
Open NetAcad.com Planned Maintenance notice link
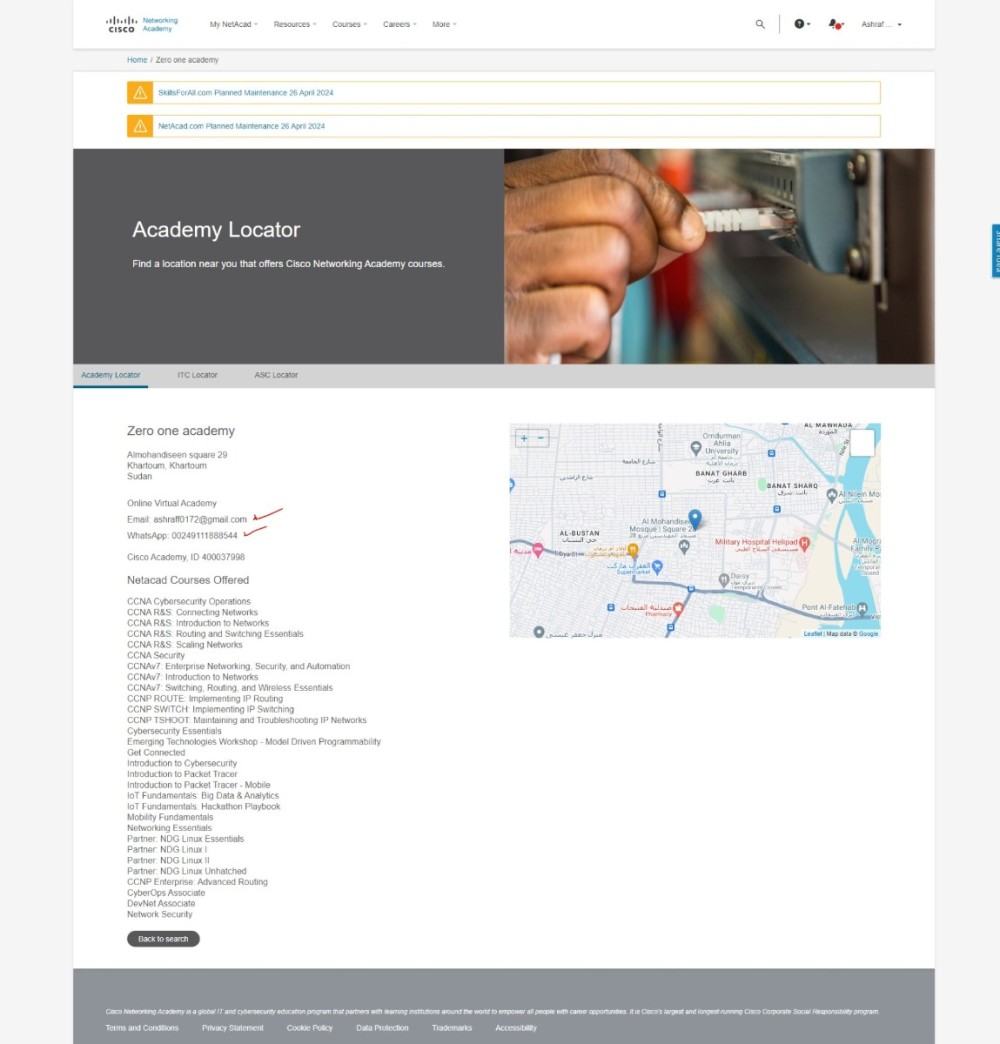(x=241, y=126)
